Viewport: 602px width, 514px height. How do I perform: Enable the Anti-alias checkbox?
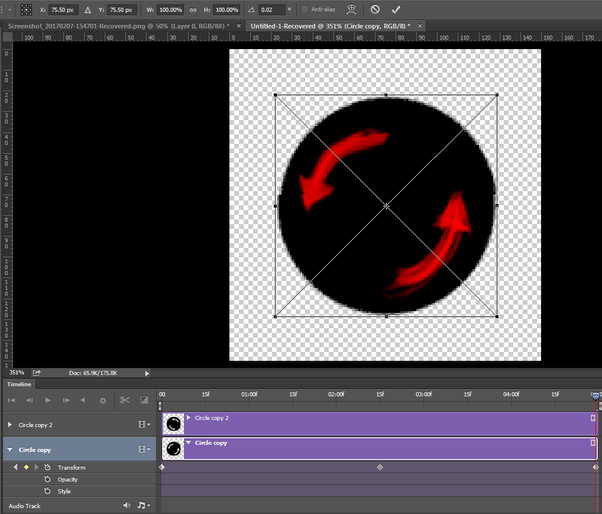[x=303, y=9]
